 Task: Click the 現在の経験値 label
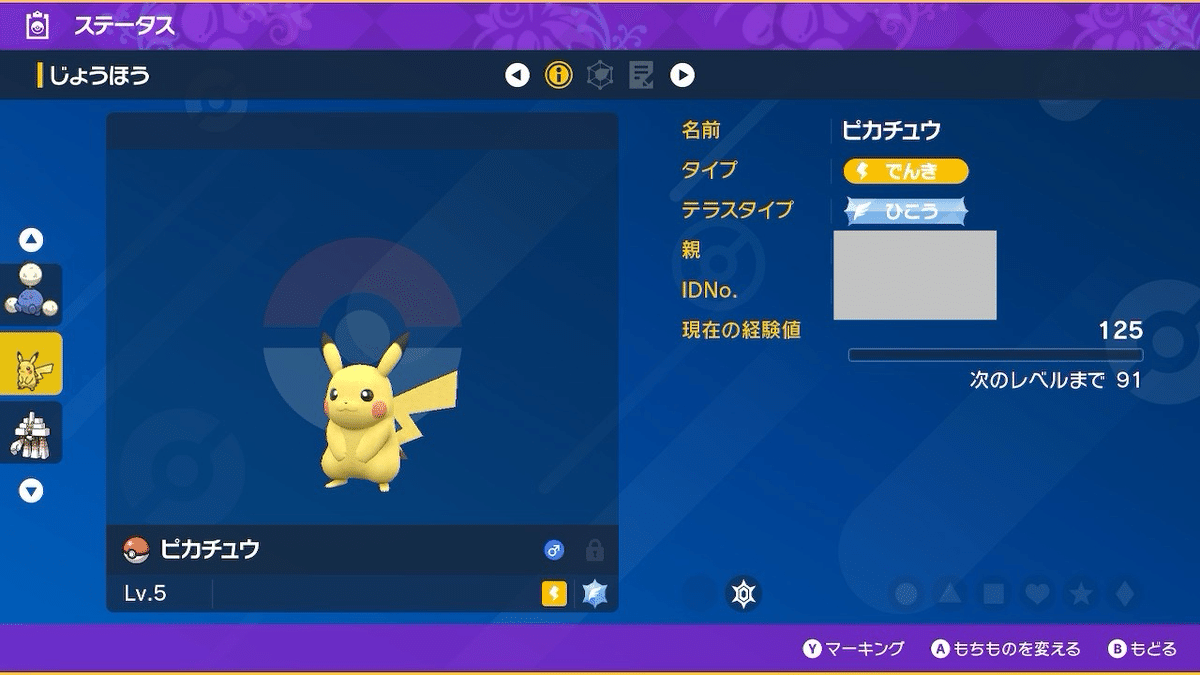click(741, 330)
